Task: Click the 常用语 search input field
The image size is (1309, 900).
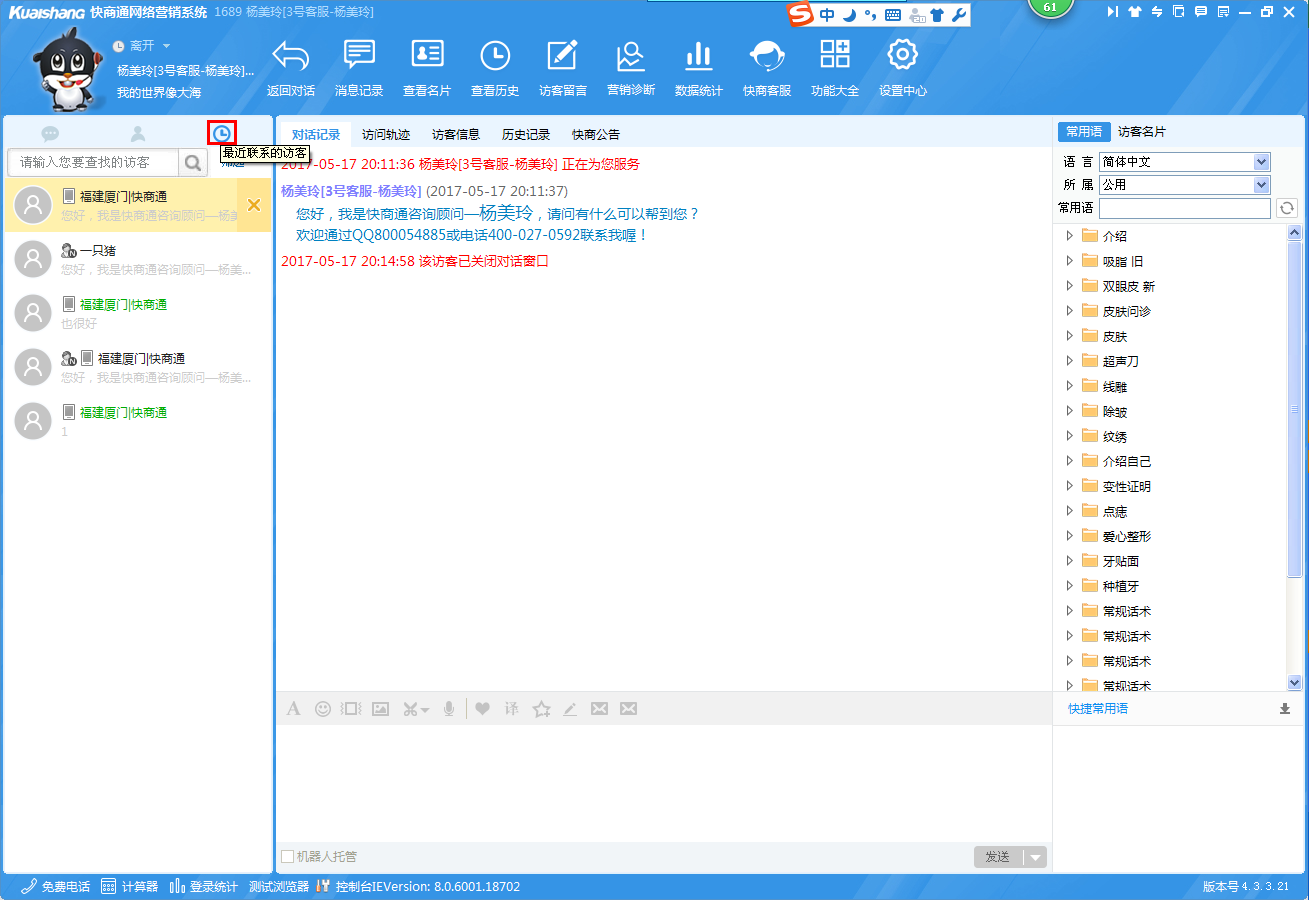Action: click(x=1184, y=208)
